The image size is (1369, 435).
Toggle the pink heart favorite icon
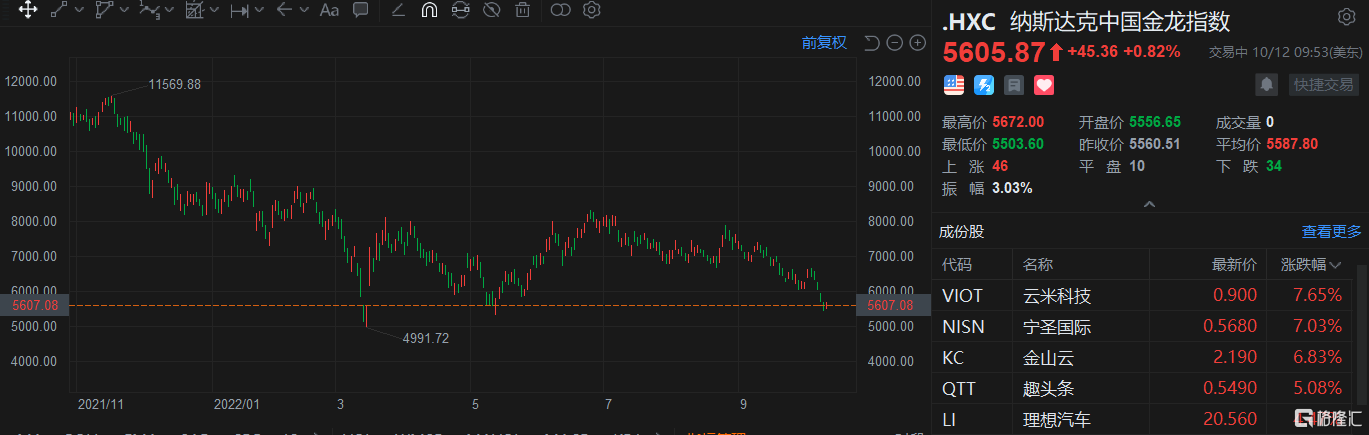tap(1044, 85)
